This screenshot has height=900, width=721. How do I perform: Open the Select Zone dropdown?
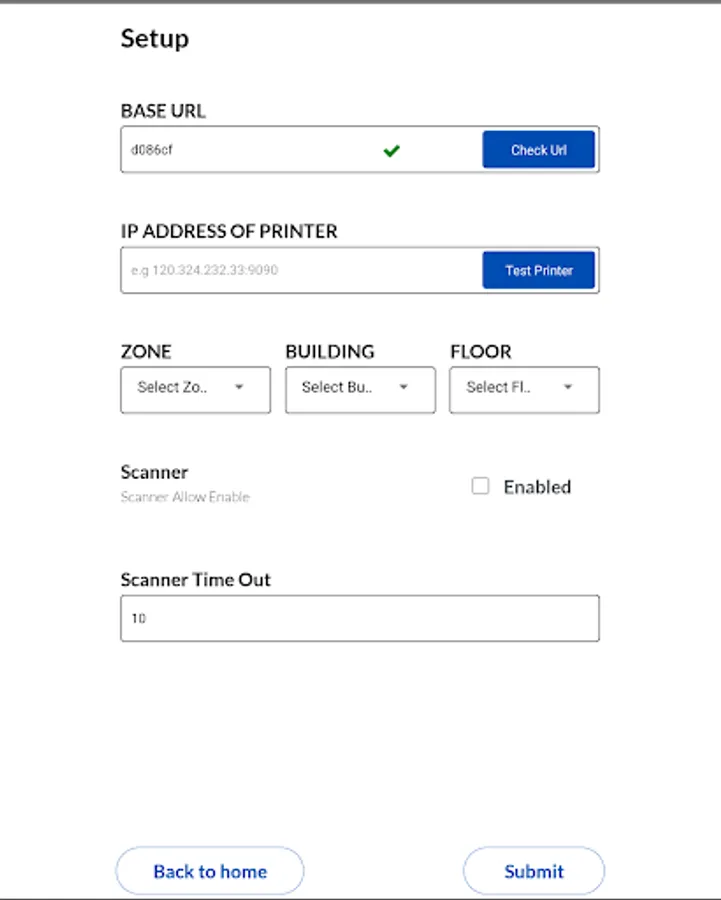click(195, 390)
